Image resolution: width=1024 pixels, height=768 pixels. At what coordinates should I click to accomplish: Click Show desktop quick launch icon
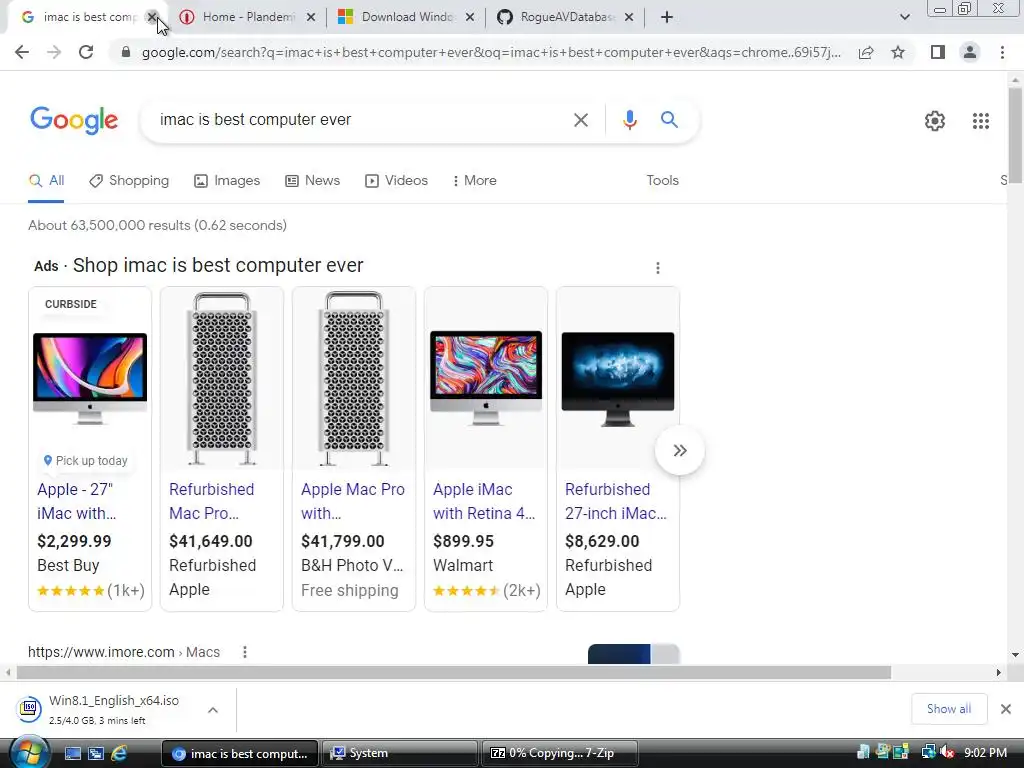click(x=72, y=753)
